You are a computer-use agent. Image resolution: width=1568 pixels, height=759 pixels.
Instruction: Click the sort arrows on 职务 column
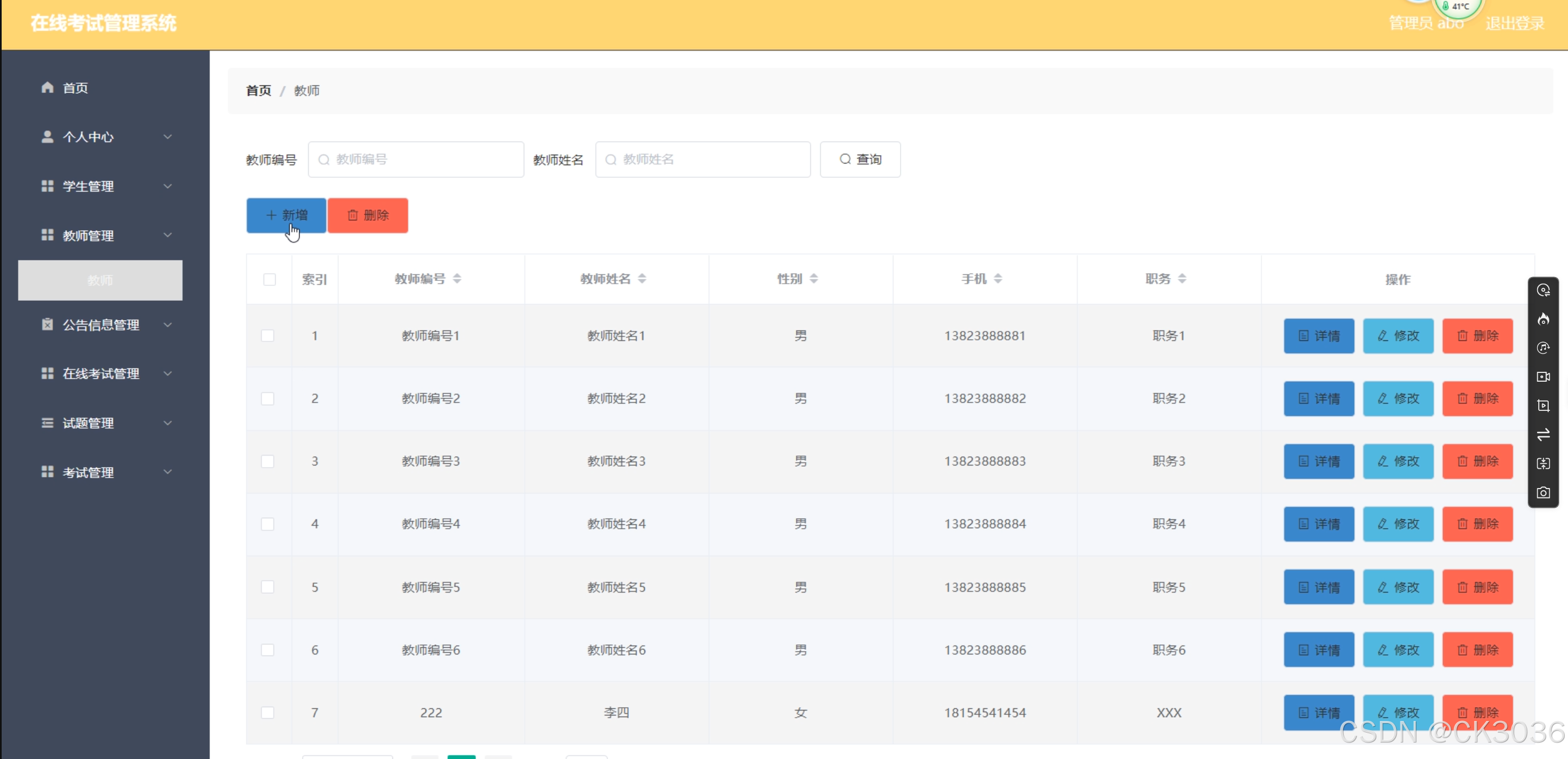click(1182, 279)
